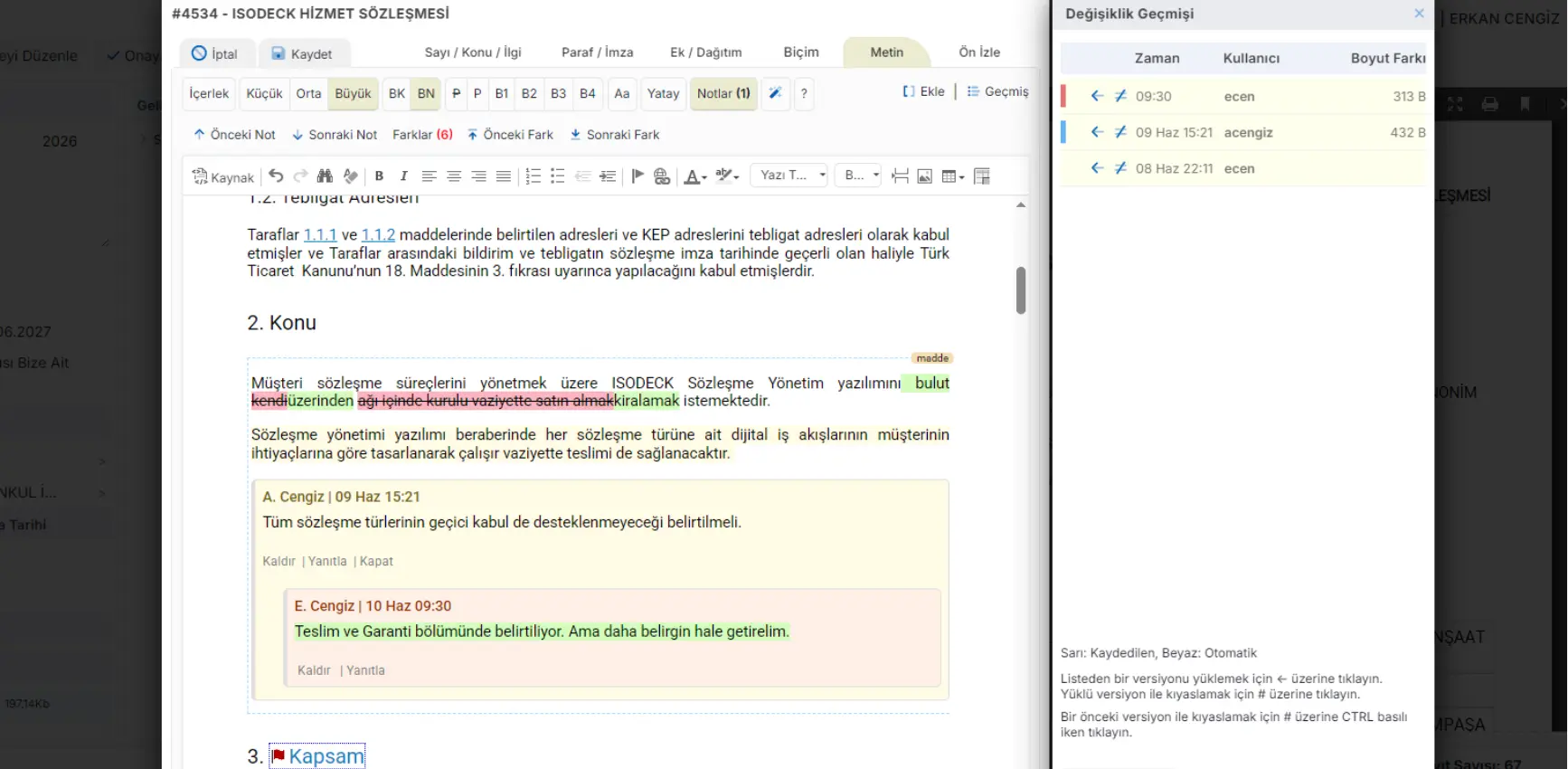Insert an anchor with the flag icon
This screenshot has width=1568, height=769.
(x=638, y=176)
